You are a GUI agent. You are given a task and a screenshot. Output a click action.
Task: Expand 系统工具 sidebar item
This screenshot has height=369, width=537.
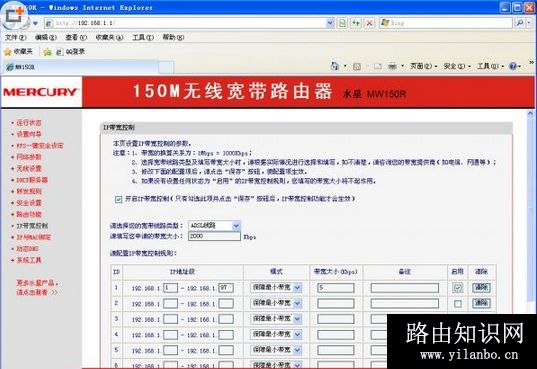click(29, 260)
